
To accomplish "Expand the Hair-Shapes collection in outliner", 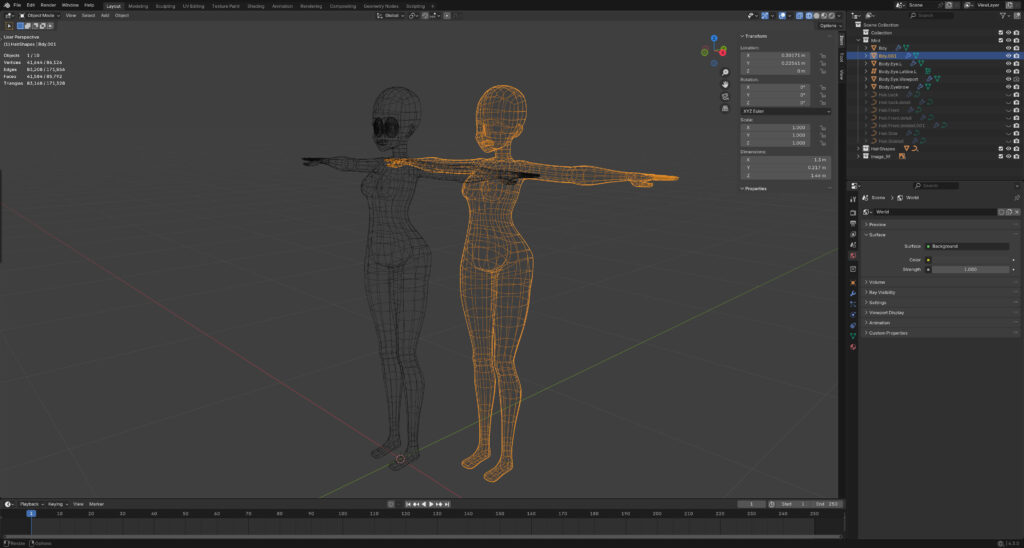I will click(858, 149).
